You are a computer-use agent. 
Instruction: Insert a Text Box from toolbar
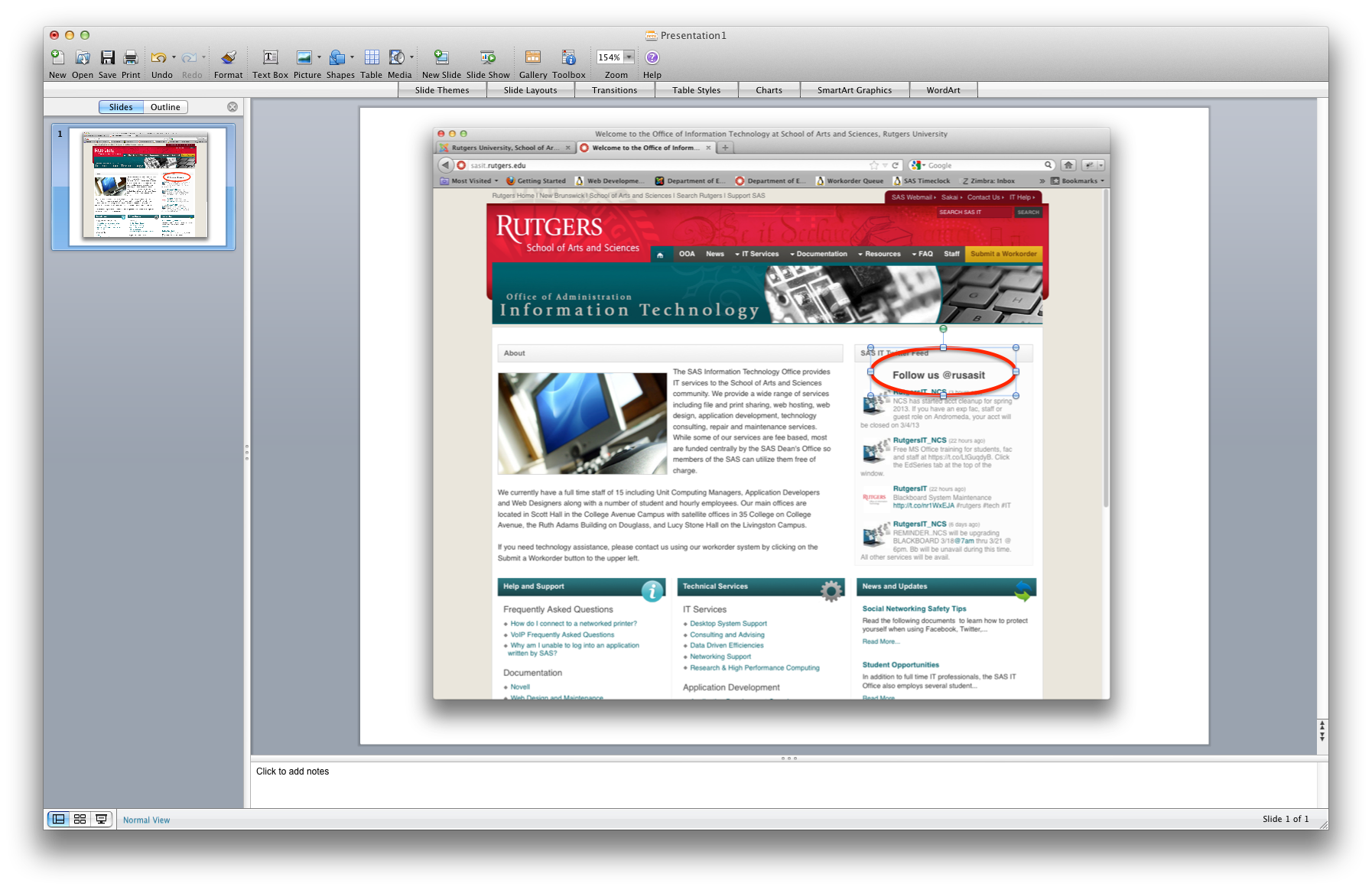click(x=271, y=57)
